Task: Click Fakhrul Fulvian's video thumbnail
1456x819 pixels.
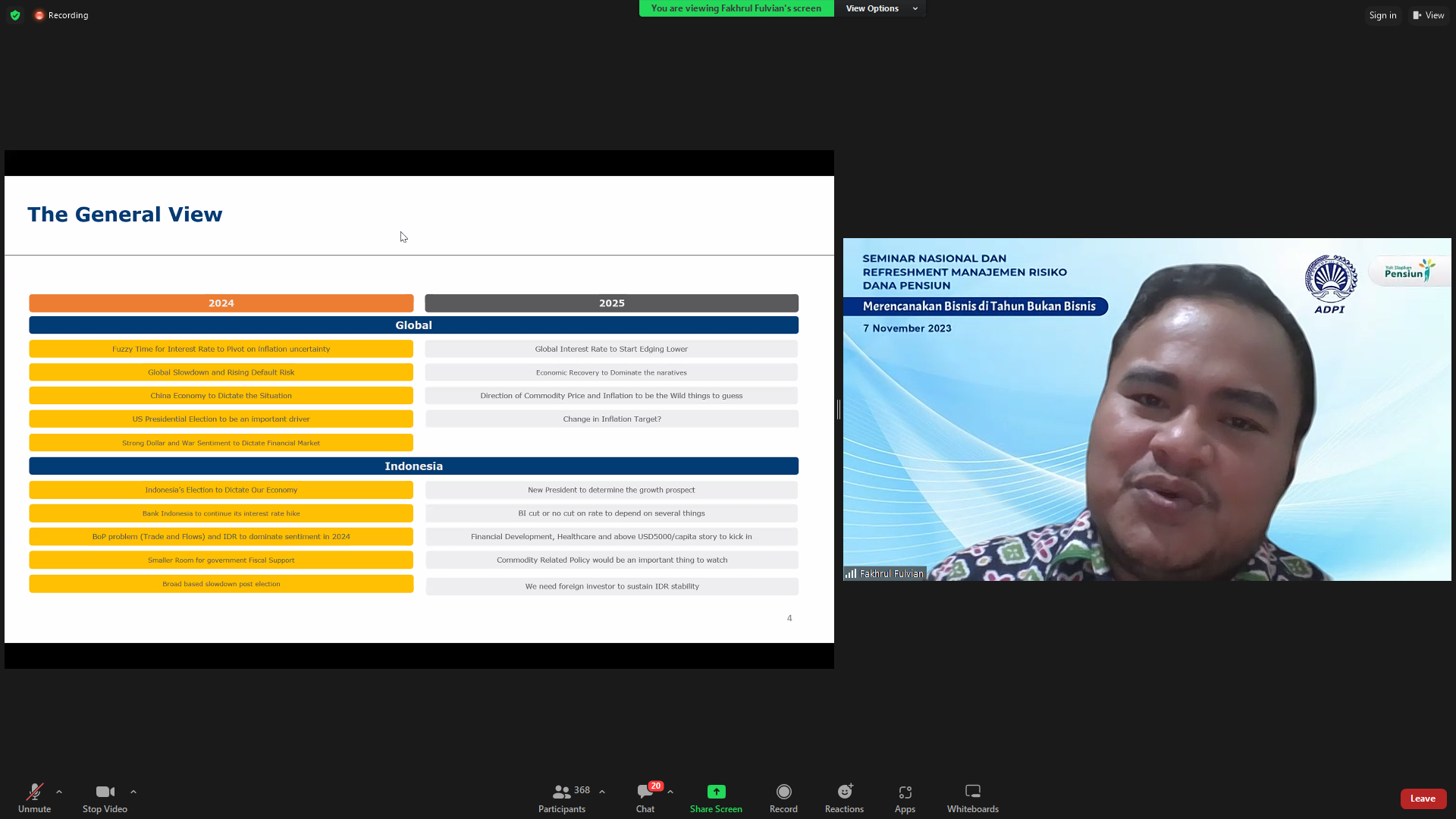Action: point(1147,409)
